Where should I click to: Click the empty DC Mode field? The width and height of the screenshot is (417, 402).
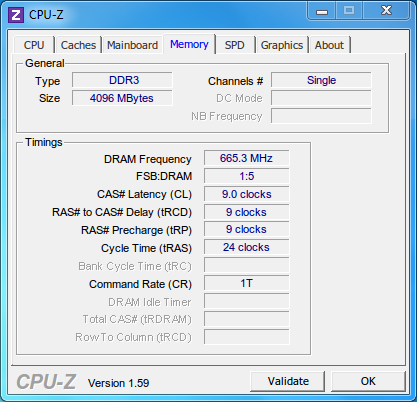321,98
